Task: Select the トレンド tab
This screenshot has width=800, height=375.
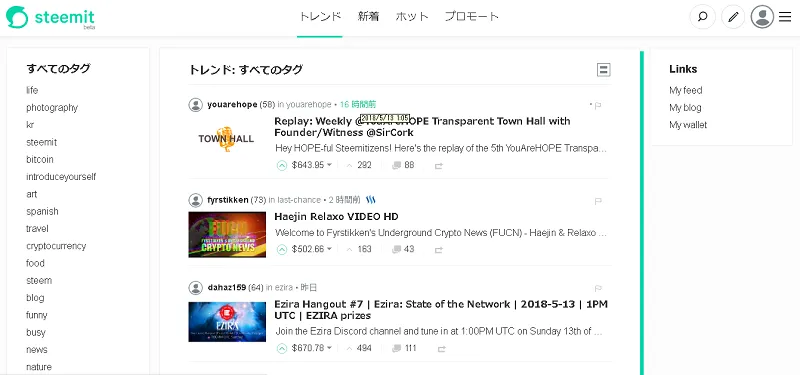Action: coord(319,17)
